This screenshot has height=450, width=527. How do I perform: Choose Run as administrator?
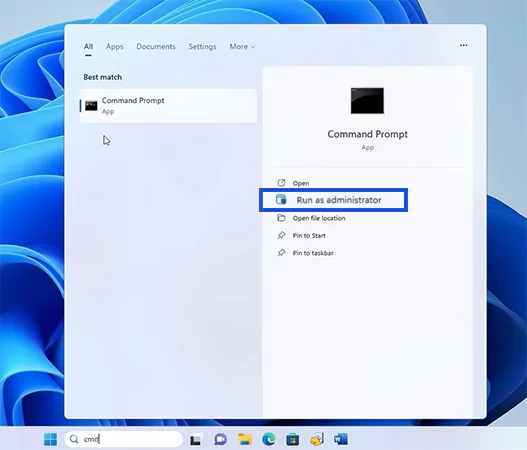[x=333, y=200]
